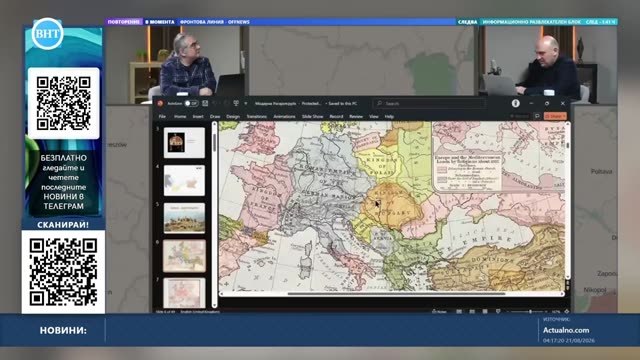The height and width of the screenshot is (360, 640).
Task: Toggle the AutoSave switch
Action: tap(191, 104)
